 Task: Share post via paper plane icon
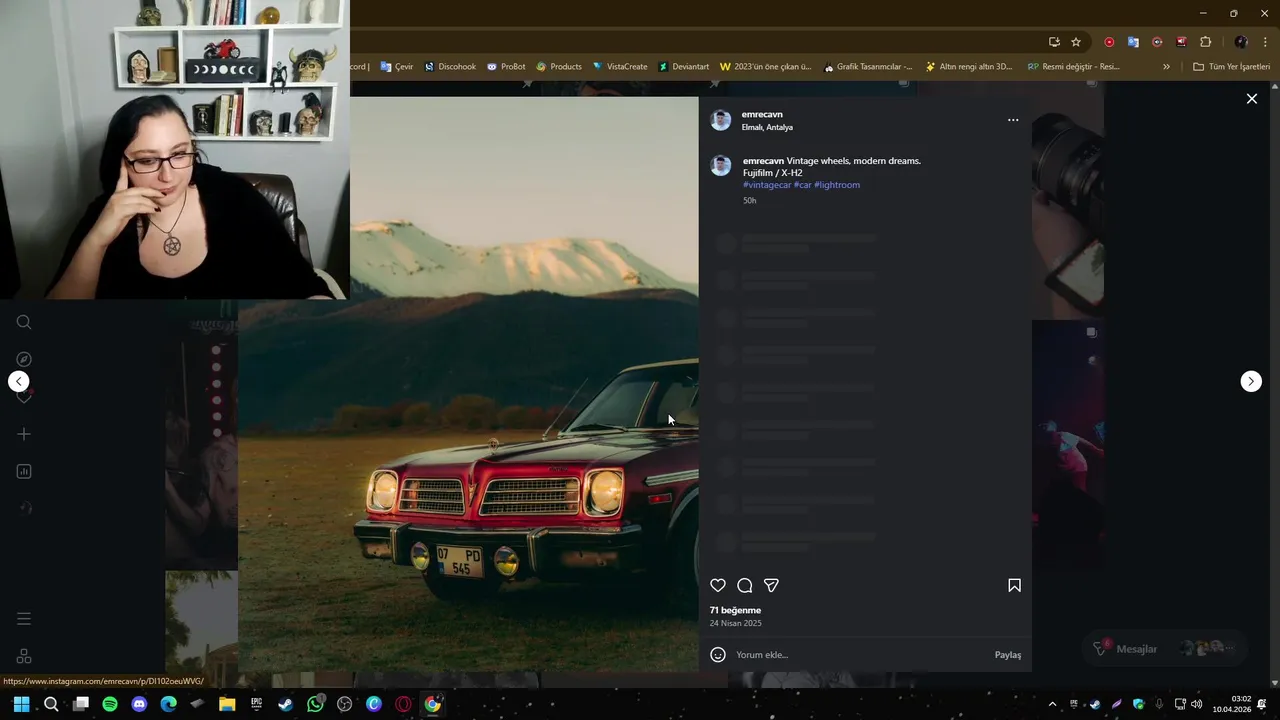pos(771,586)
